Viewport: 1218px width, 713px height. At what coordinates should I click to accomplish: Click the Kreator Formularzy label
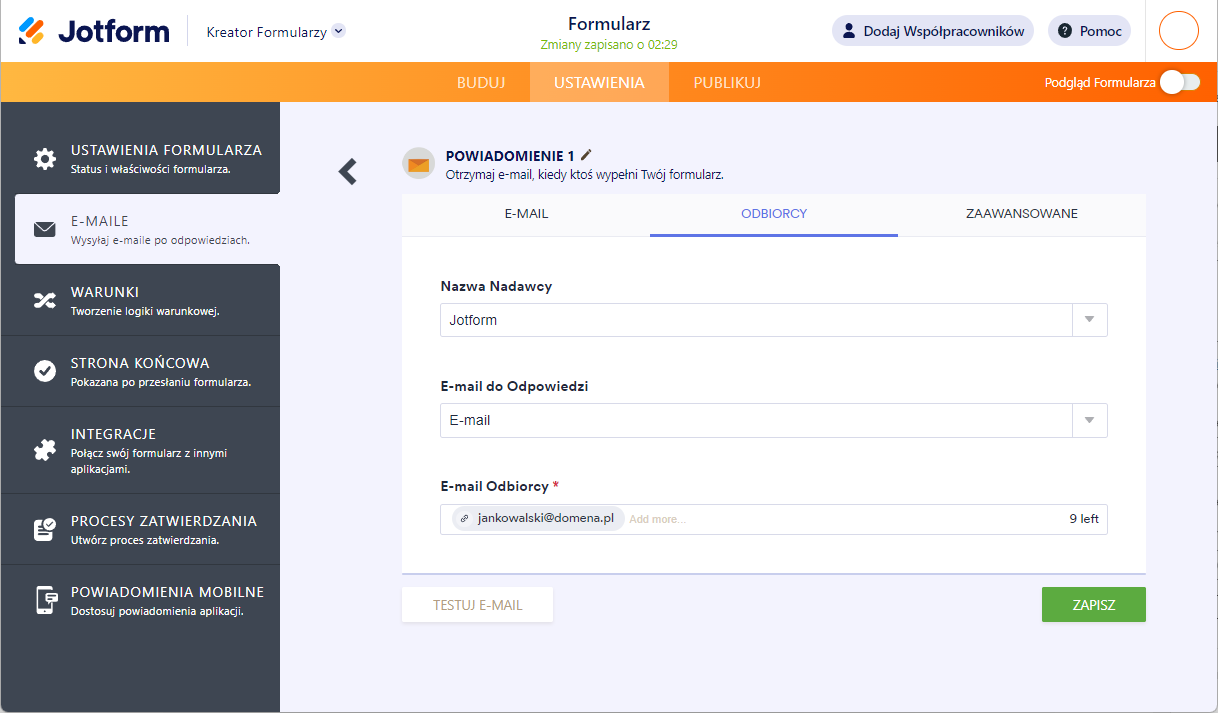[267, 32]
